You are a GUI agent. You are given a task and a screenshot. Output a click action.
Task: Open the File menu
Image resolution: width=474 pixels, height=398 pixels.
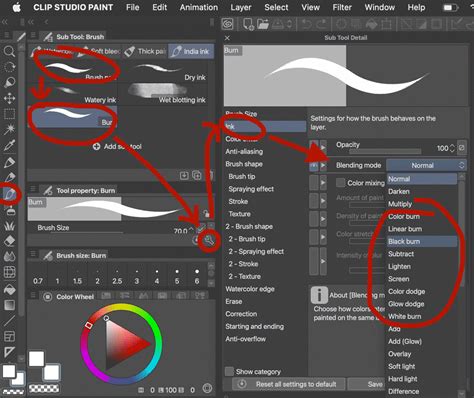click(133, 7)
